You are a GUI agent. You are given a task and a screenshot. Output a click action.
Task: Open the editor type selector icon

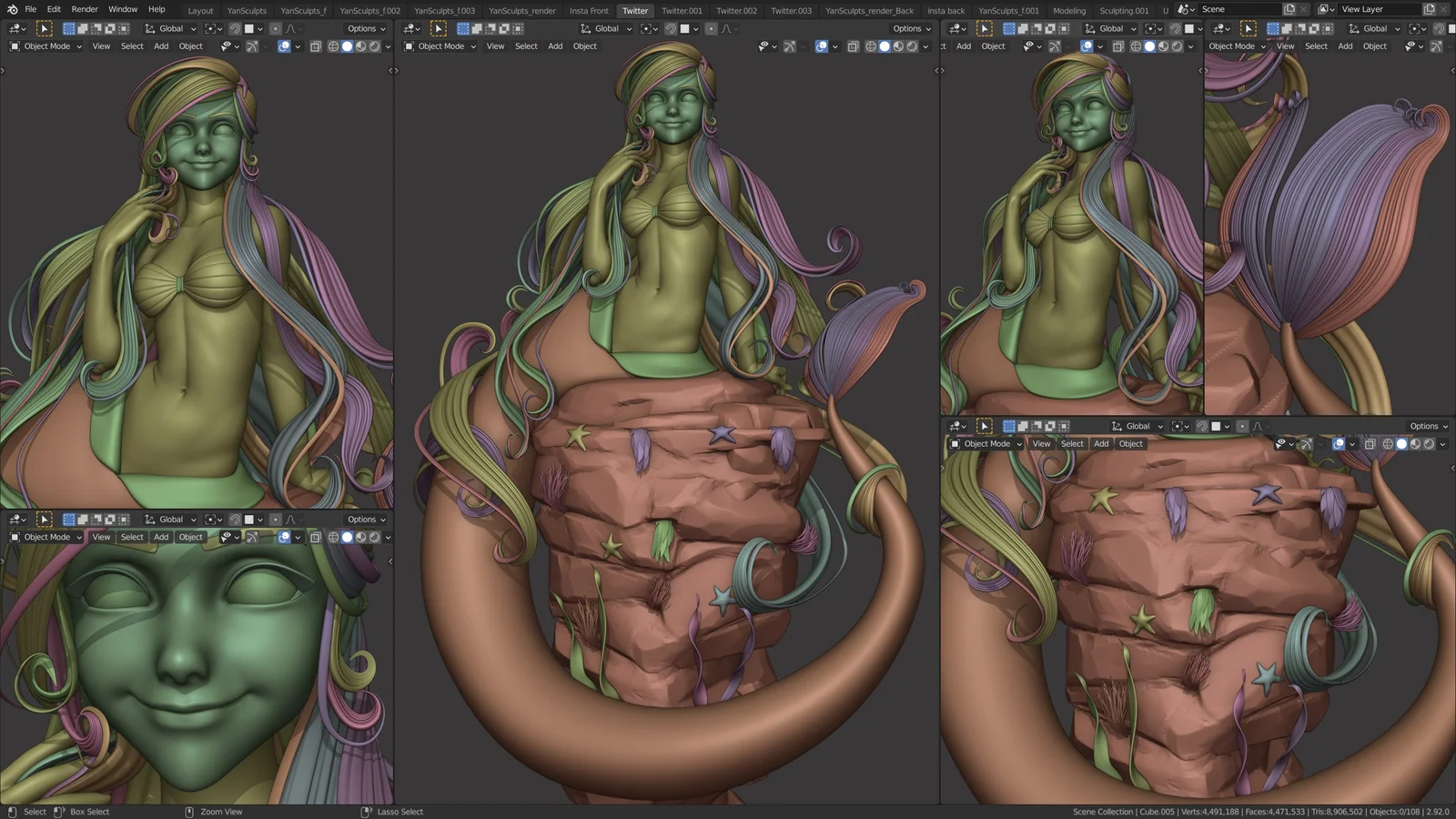[x=15, y=28]
